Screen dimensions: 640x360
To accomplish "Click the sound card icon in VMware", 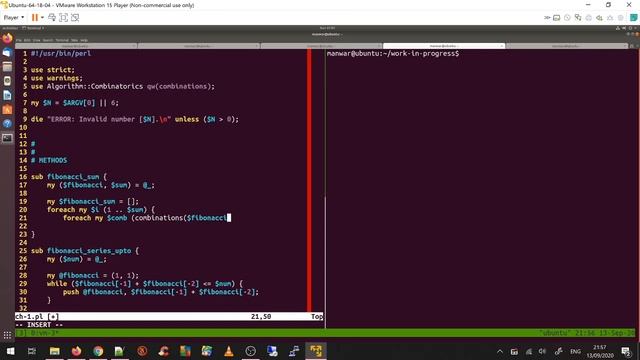I will pyautogui.click(x=599, y=18).
